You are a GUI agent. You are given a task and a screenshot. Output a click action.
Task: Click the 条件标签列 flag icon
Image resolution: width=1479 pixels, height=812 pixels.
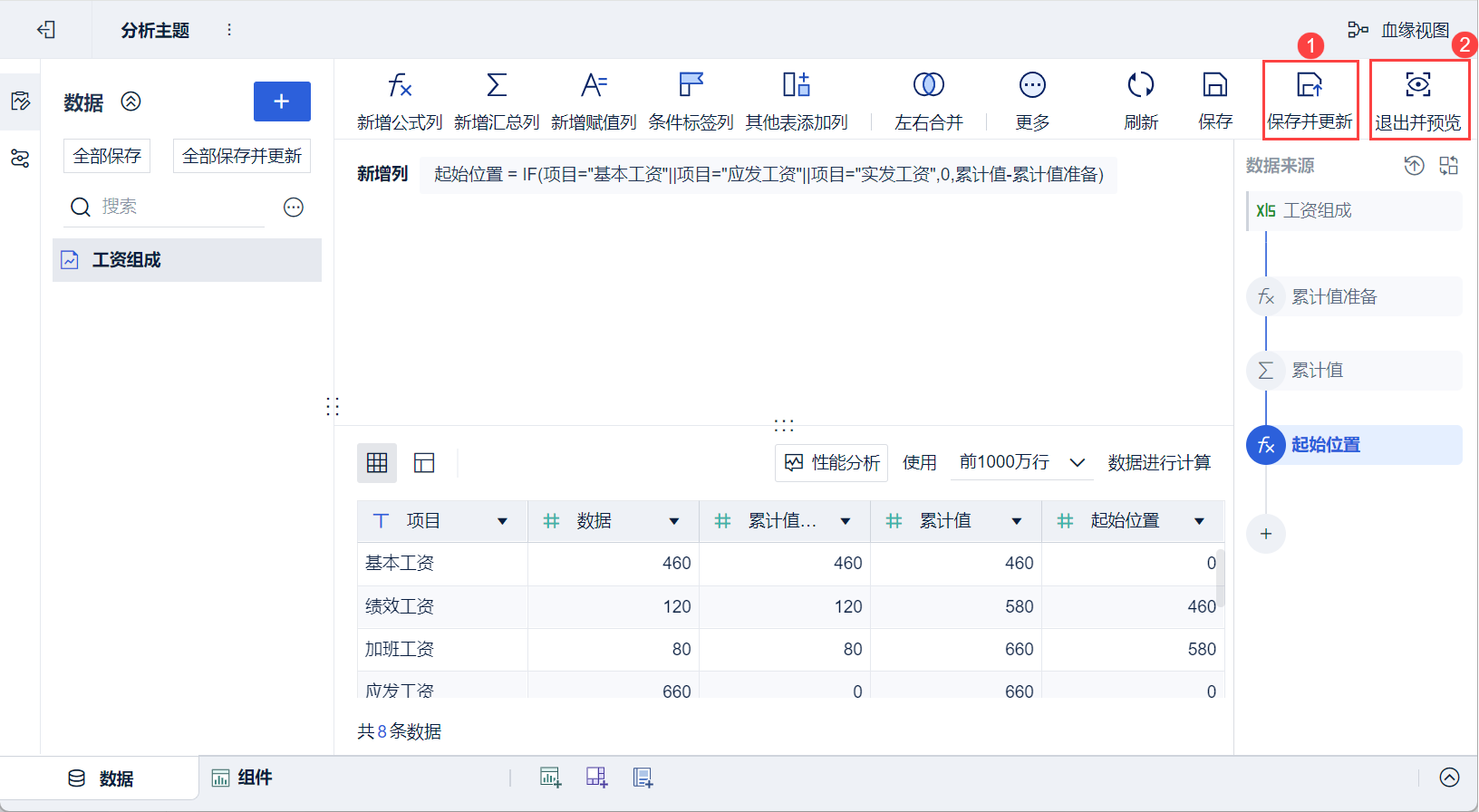click(x=691, y=86)
